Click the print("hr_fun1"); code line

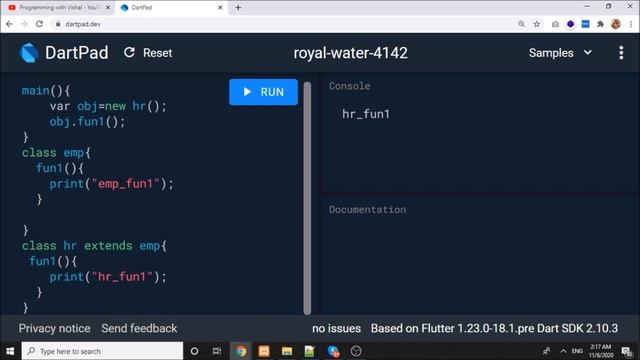[108, 277]
